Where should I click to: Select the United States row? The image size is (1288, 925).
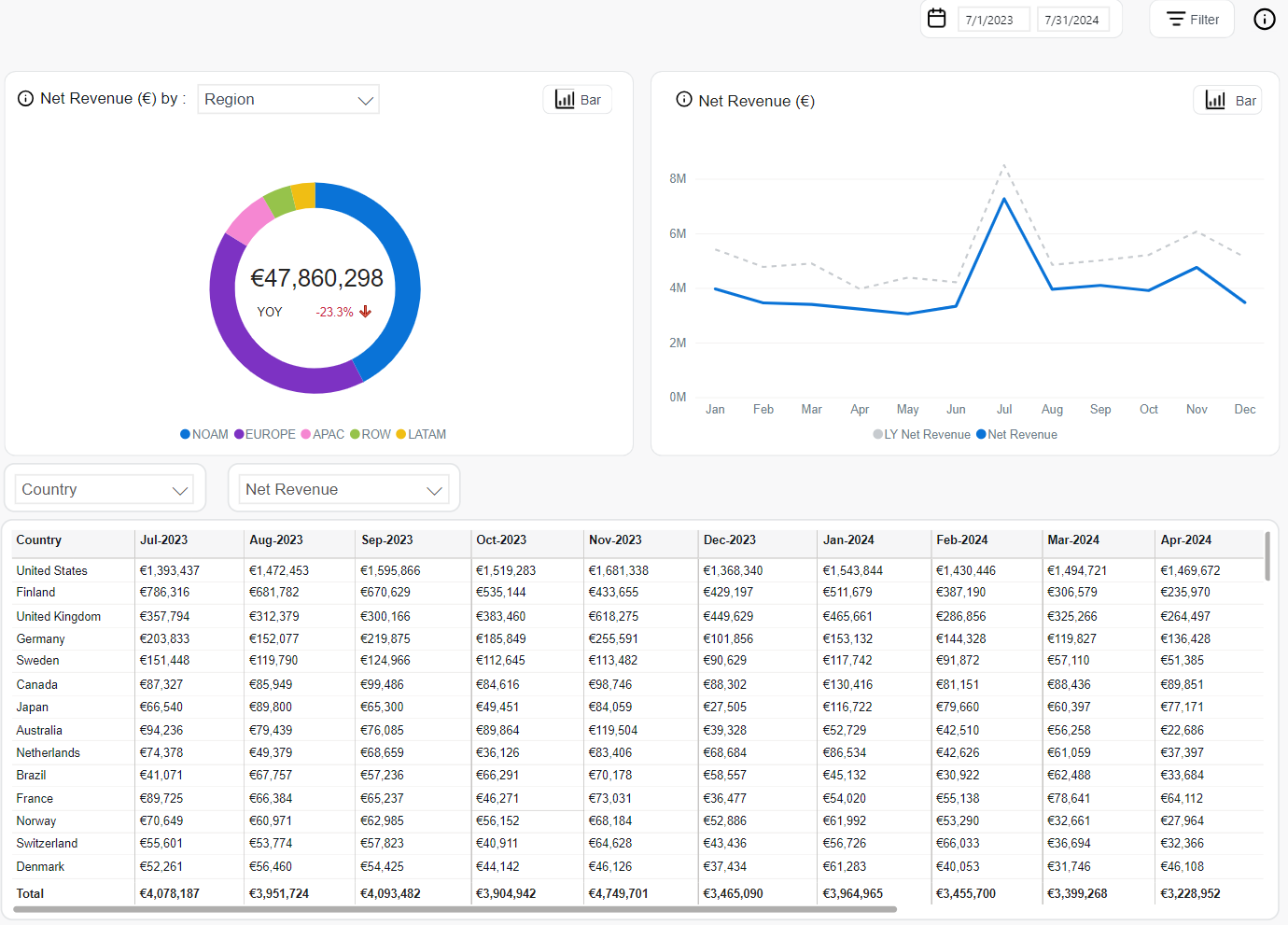(638, 570)
